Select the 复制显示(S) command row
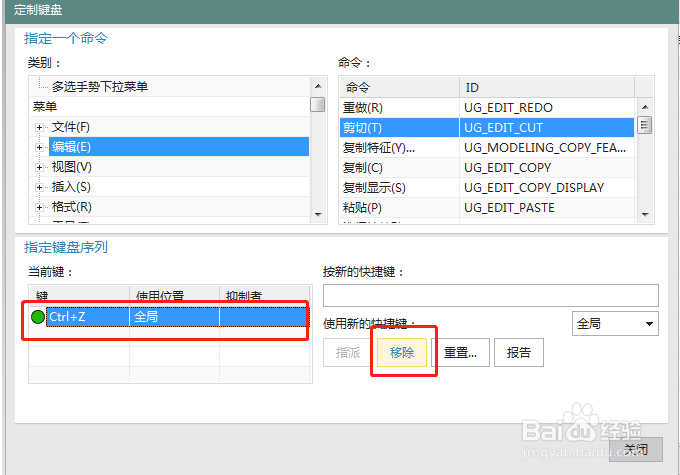Viewport: 680px width, 475px height. (487, 187)
